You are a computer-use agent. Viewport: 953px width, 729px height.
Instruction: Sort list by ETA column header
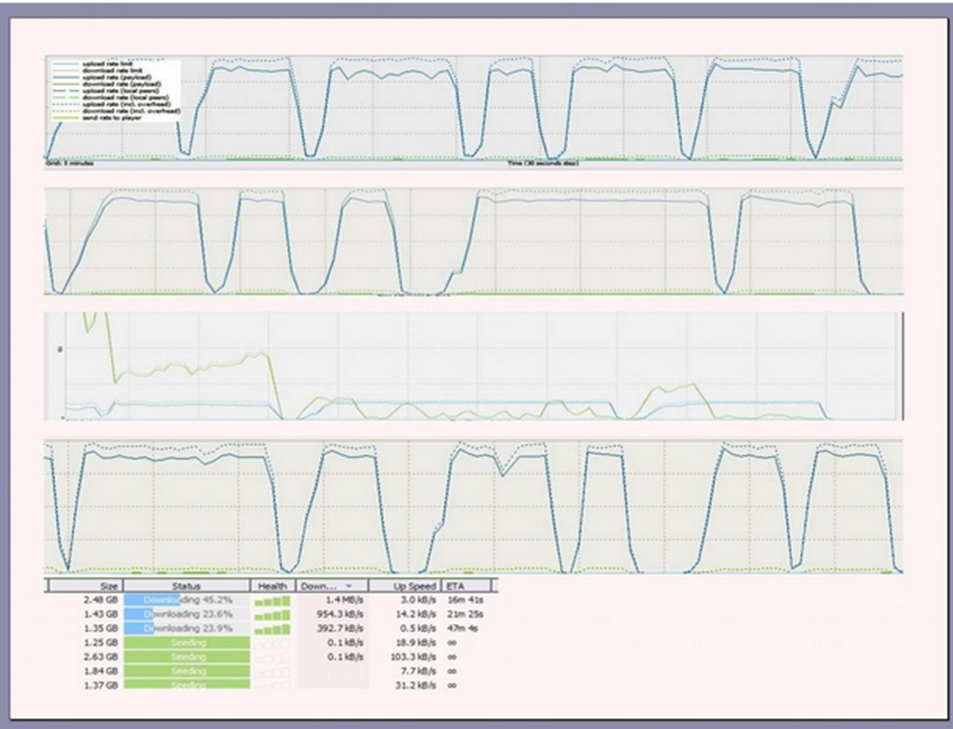coord(465,586)
